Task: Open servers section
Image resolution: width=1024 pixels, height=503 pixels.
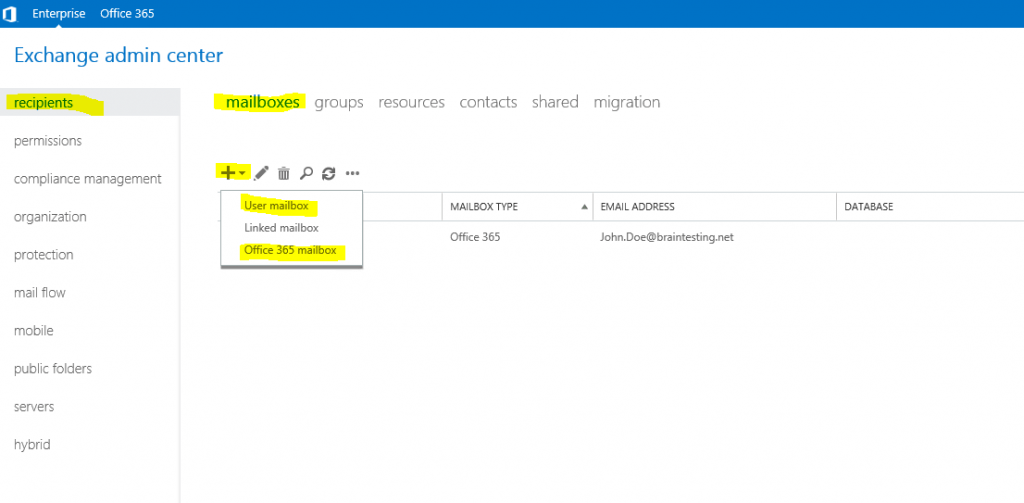Action: (34, 406)
